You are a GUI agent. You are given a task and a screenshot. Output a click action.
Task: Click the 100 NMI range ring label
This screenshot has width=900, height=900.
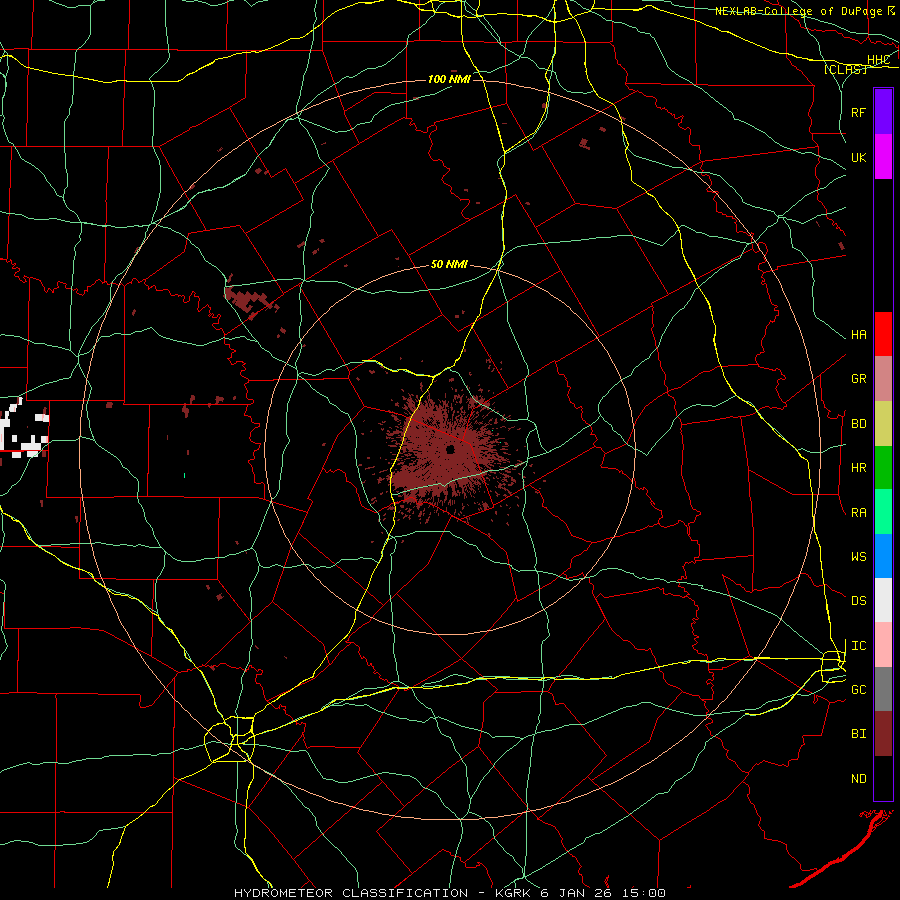pos(449,79)
